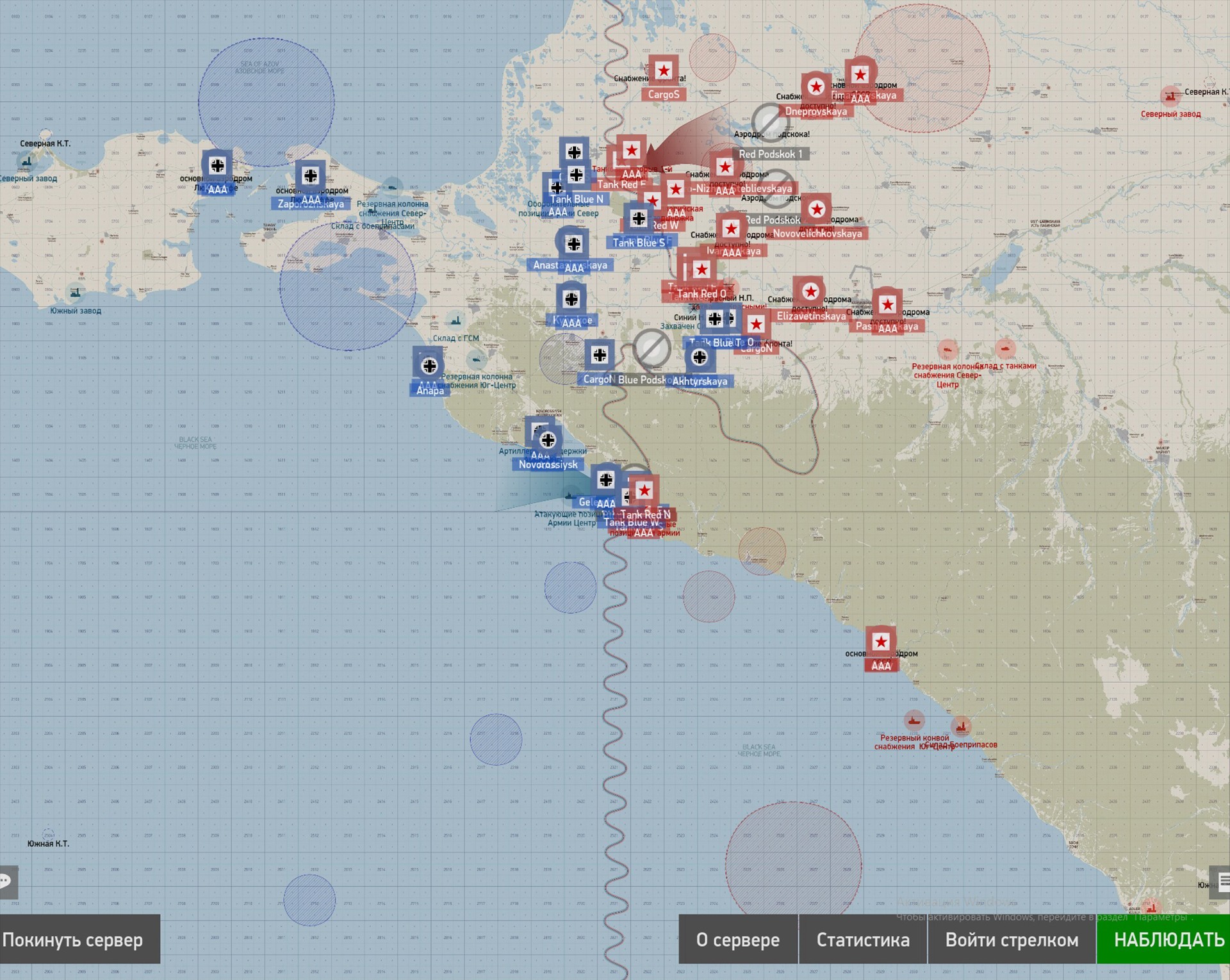Viewport: 1230px width, 980px height.
Task: Open the О сервере info
Action: 738,940
